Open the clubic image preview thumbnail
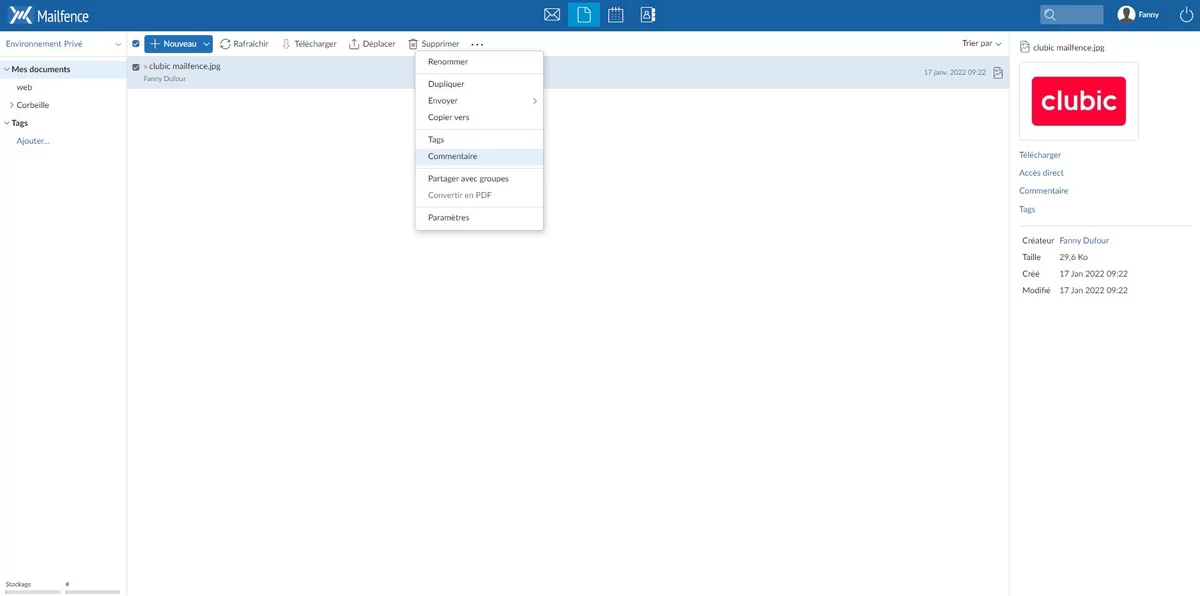 [x=1078, y=101]
